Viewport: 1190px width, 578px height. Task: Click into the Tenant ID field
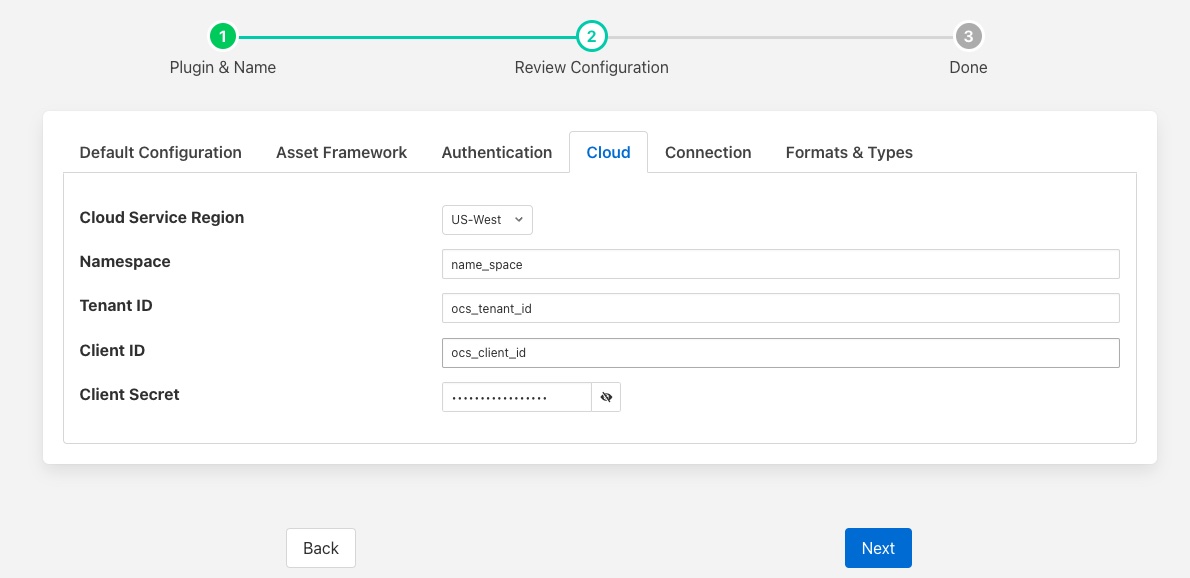(780, 308)
